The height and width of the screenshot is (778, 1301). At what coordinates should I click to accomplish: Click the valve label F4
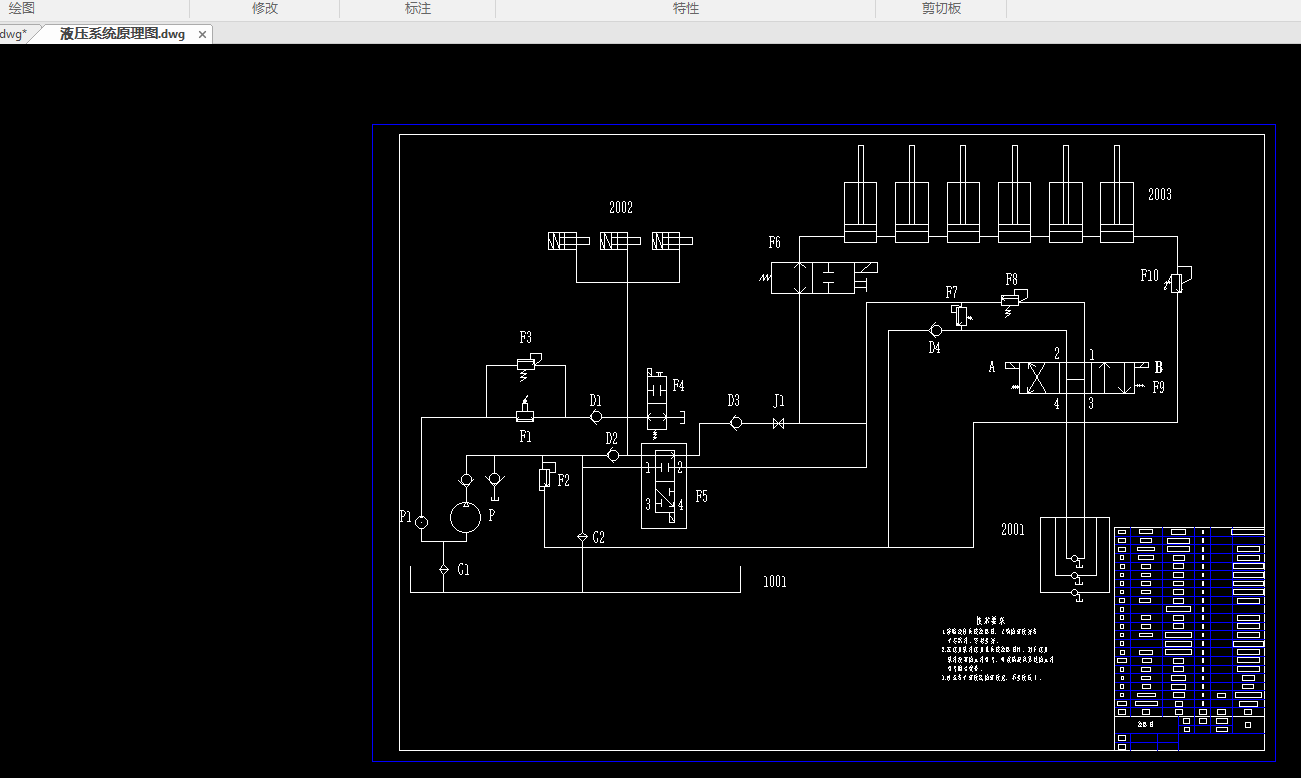tap(678, 385)
